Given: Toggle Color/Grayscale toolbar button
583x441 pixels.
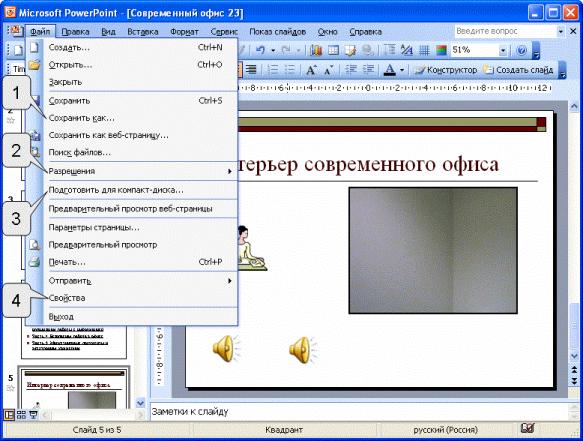Looking at the screenshot, I should pyautogui.click(x=441, y=50).
